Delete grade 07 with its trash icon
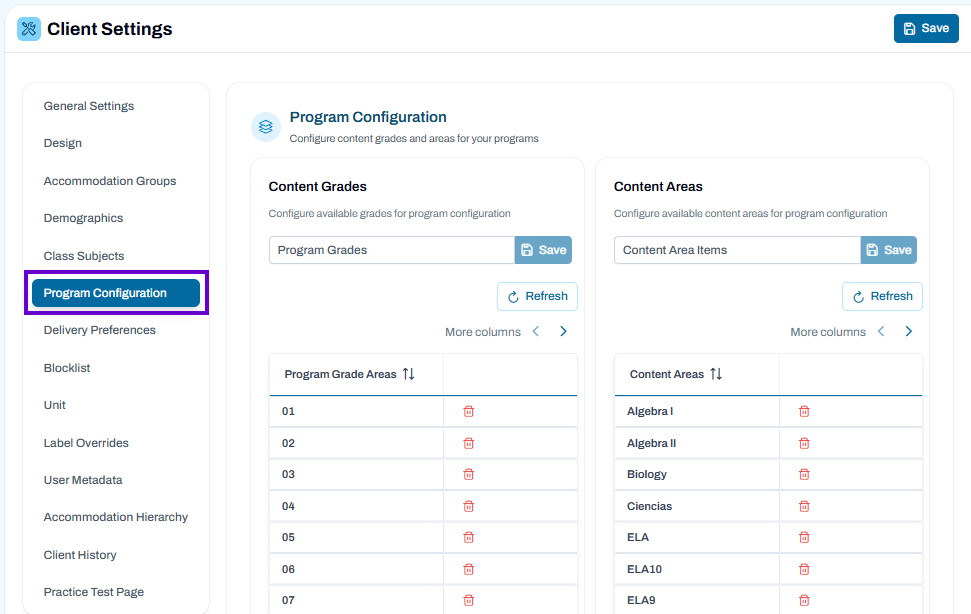The height and width of the screenshot is (614, 971). click(x=469, y=600)
